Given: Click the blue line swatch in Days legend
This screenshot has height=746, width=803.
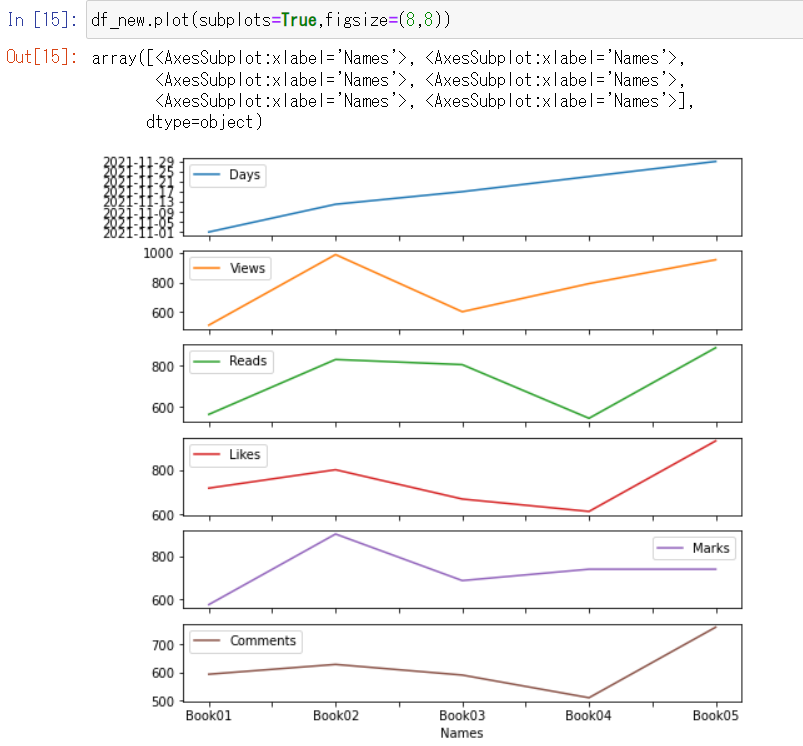Looking at the screenshot, I should click(207, 175).
